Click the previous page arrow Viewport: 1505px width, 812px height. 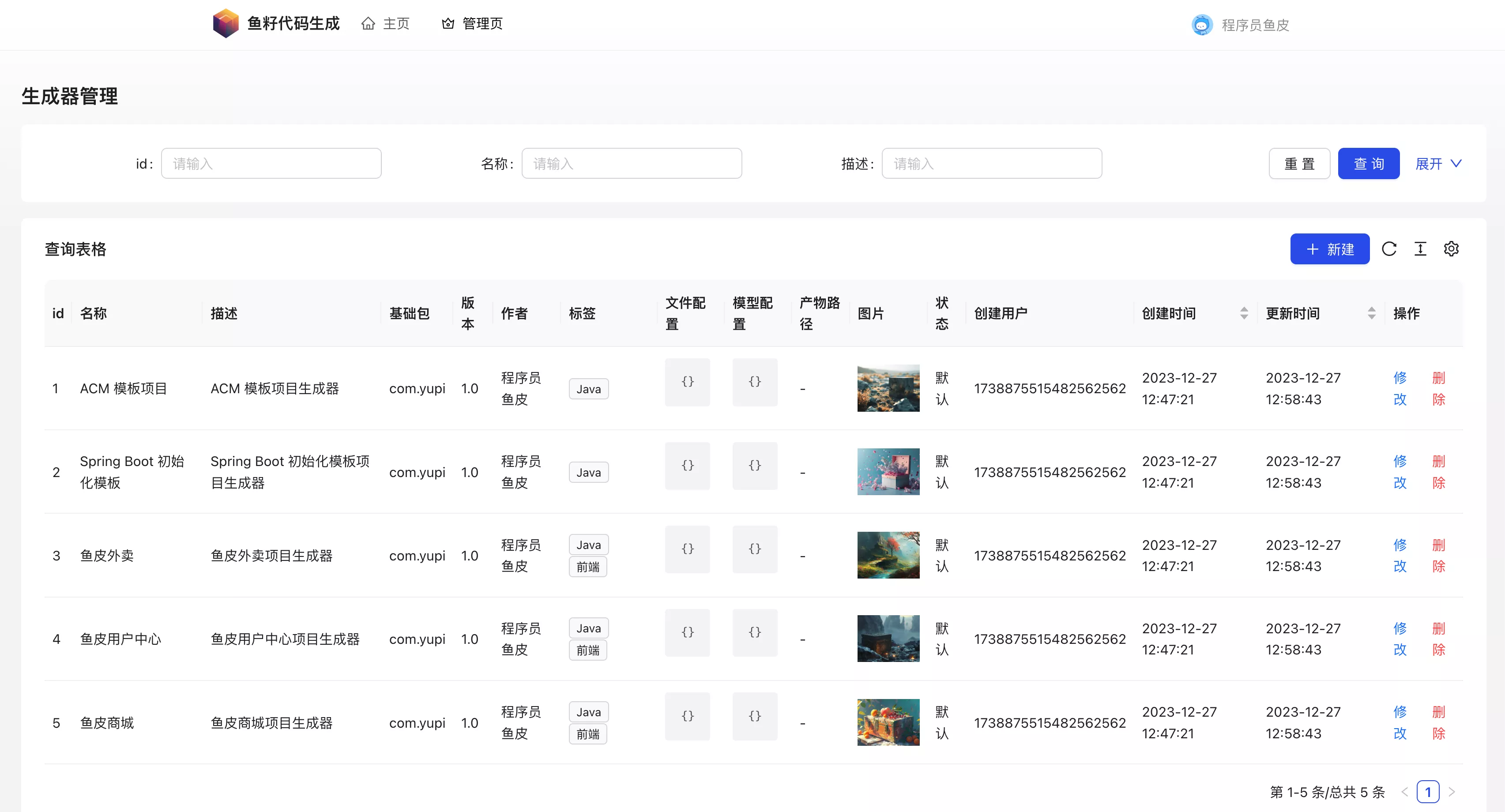click(1404, 792)
